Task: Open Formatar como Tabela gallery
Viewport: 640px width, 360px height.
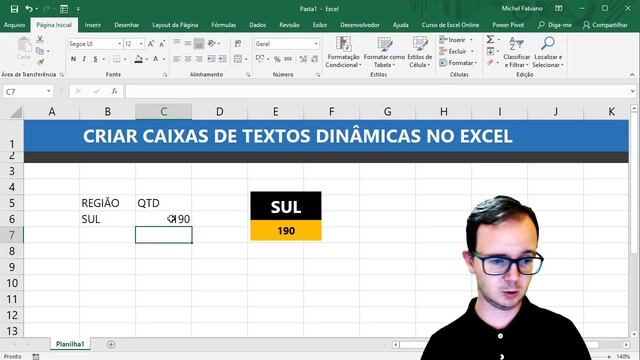Action: tap(384, 52)
